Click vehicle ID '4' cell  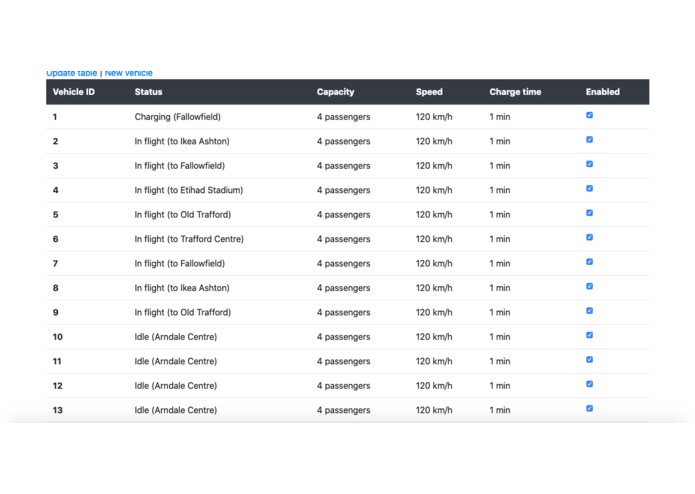coord(55,190)
